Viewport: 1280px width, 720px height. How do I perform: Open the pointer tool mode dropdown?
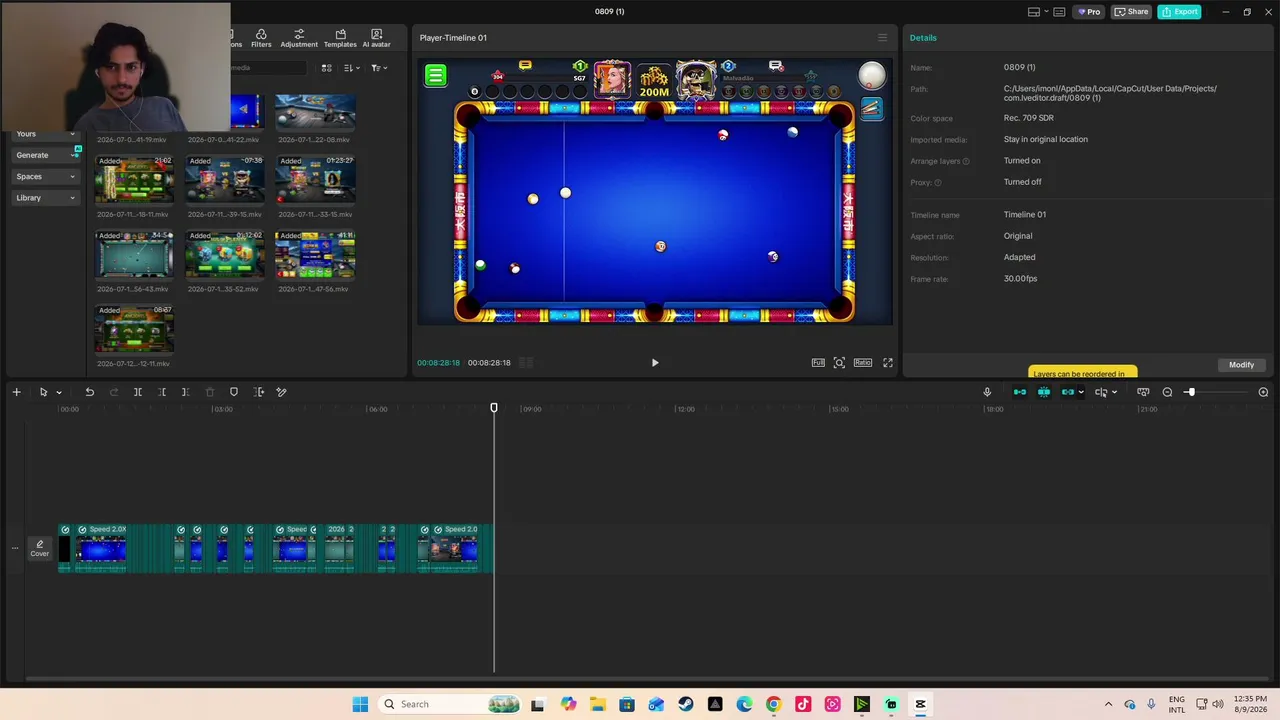(59, 392)
